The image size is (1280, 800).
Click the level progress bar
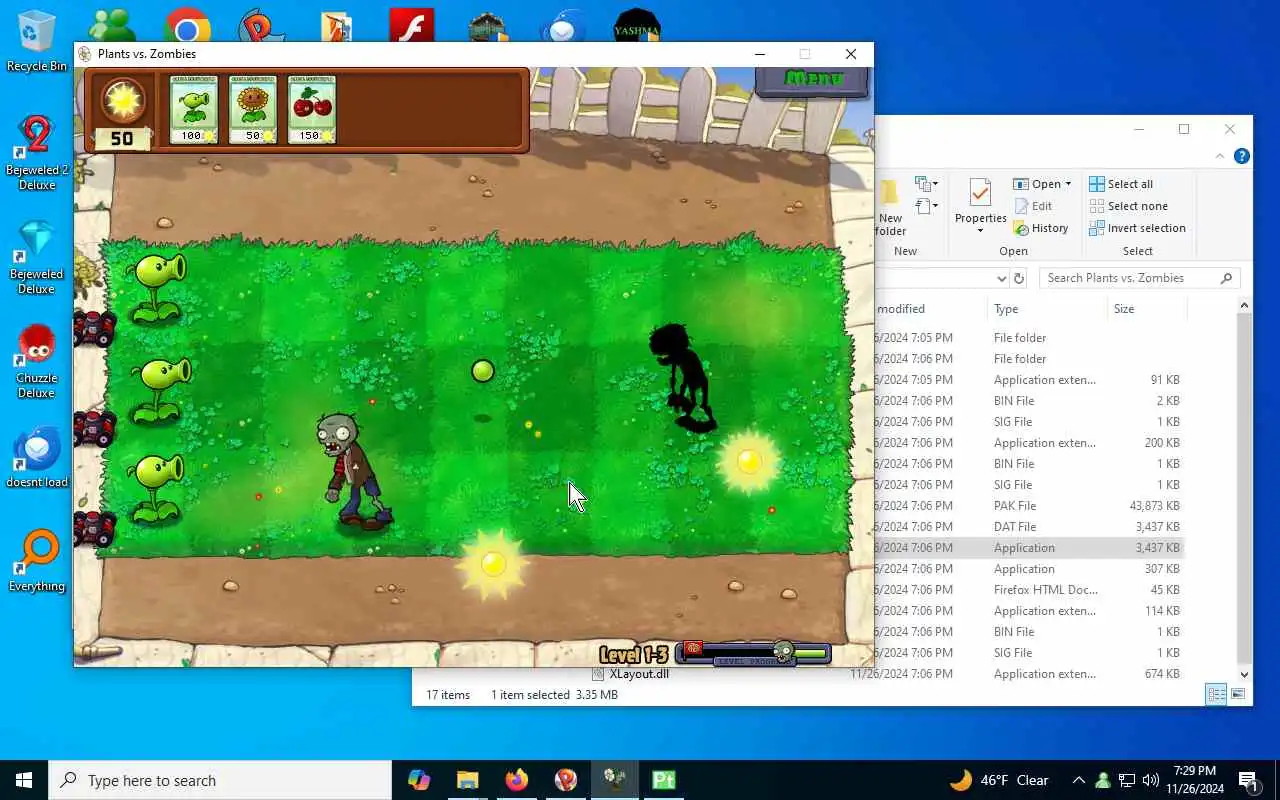(x=753, y=654)
